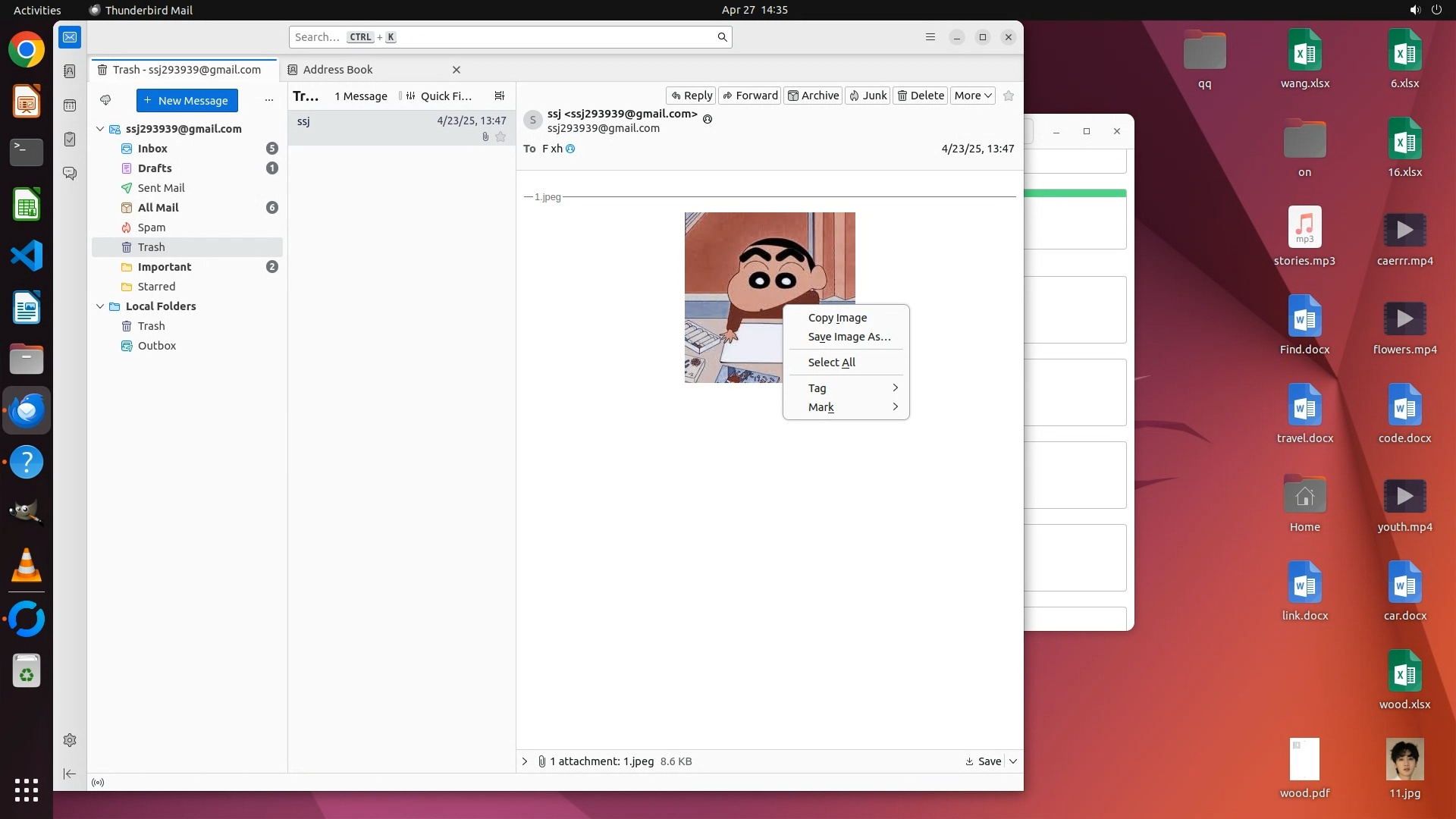Toggle star on ssj message in list
The image size is (1456, 819).
point(500,137)
